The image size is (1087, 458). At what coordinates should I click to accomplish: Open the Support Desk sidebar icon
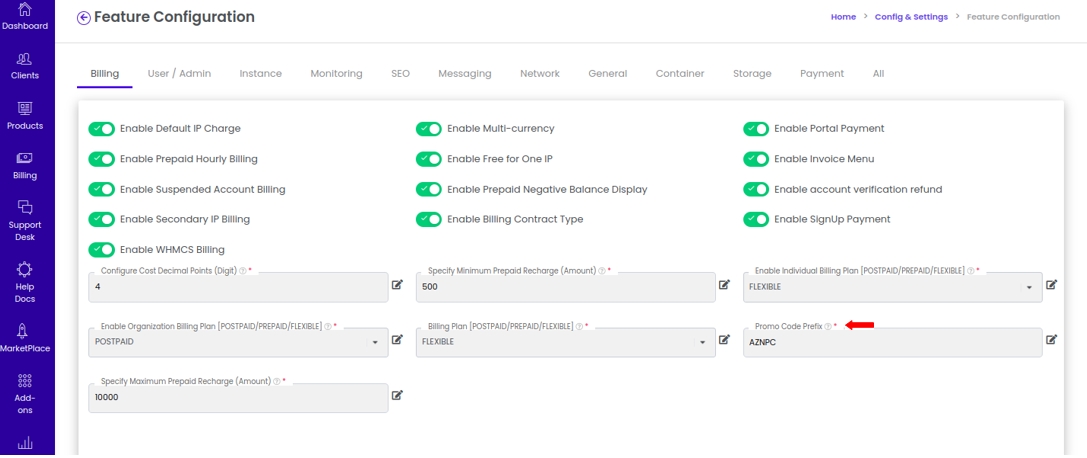25,207
